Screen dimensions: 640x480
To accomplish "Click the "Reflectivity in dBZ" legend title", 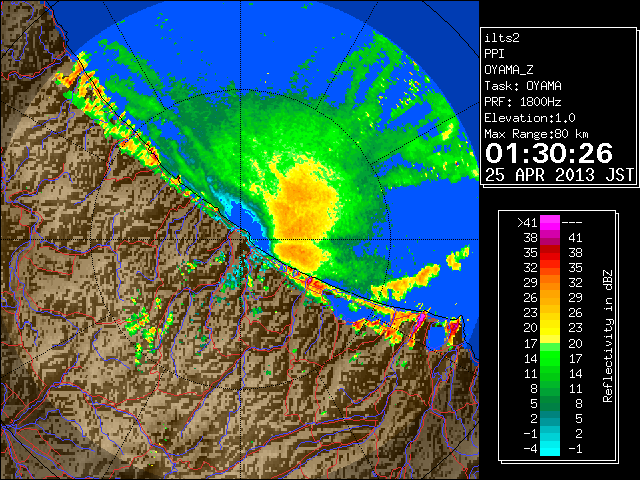I will [x=608, y=336].
